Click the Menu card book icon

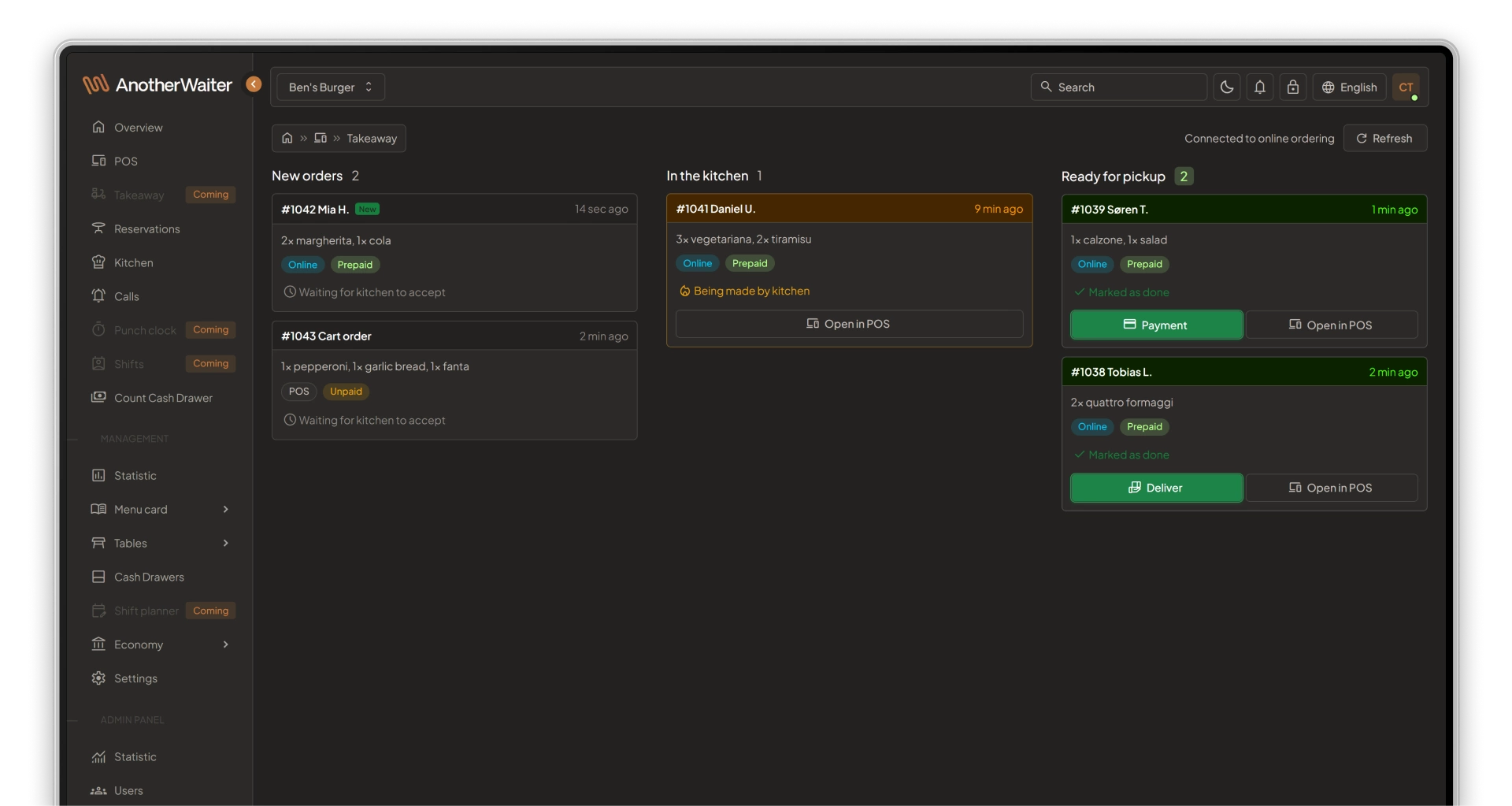tap(98, 509)
